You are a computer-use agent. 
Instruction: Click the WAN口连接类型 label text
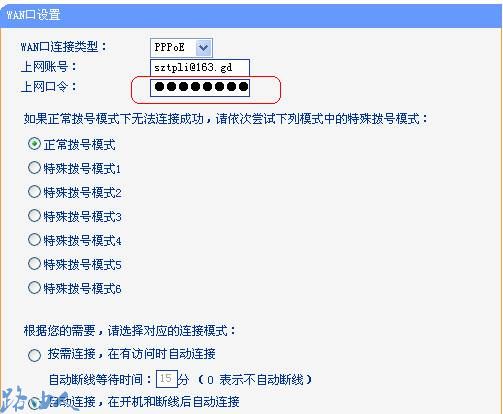63,47
